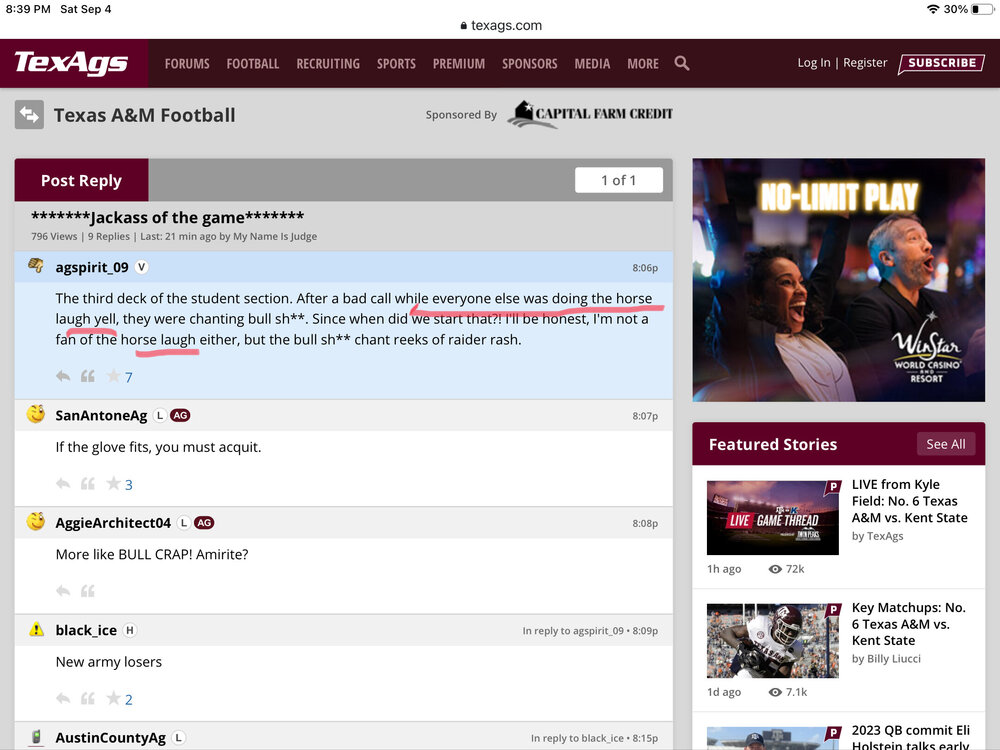Screen dimensions: 1000x750
Task: Star the black_ice post
Action: [x=113, y=699]
